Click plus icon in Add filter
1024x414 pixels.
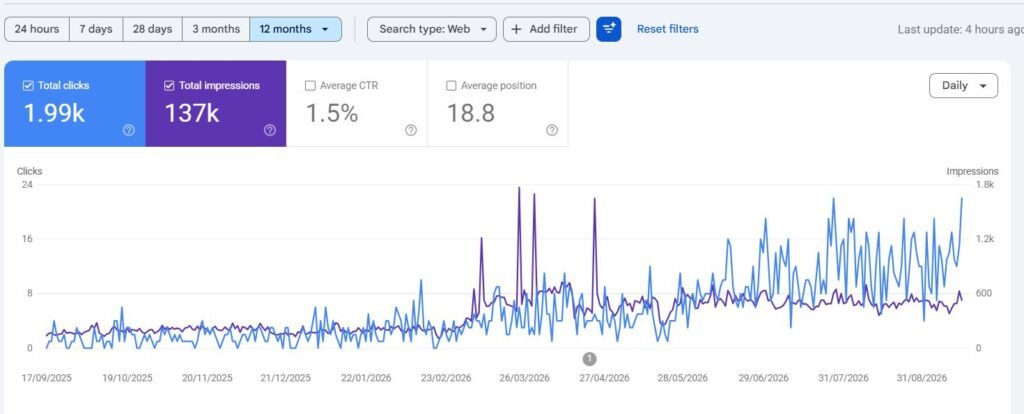(x=517, y=29)
